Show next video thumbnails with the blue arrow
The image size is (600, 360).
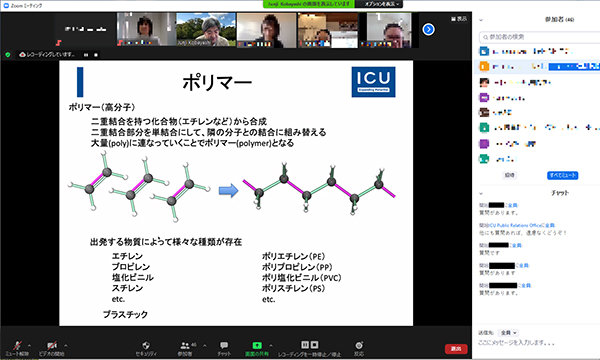pos(428,29)
